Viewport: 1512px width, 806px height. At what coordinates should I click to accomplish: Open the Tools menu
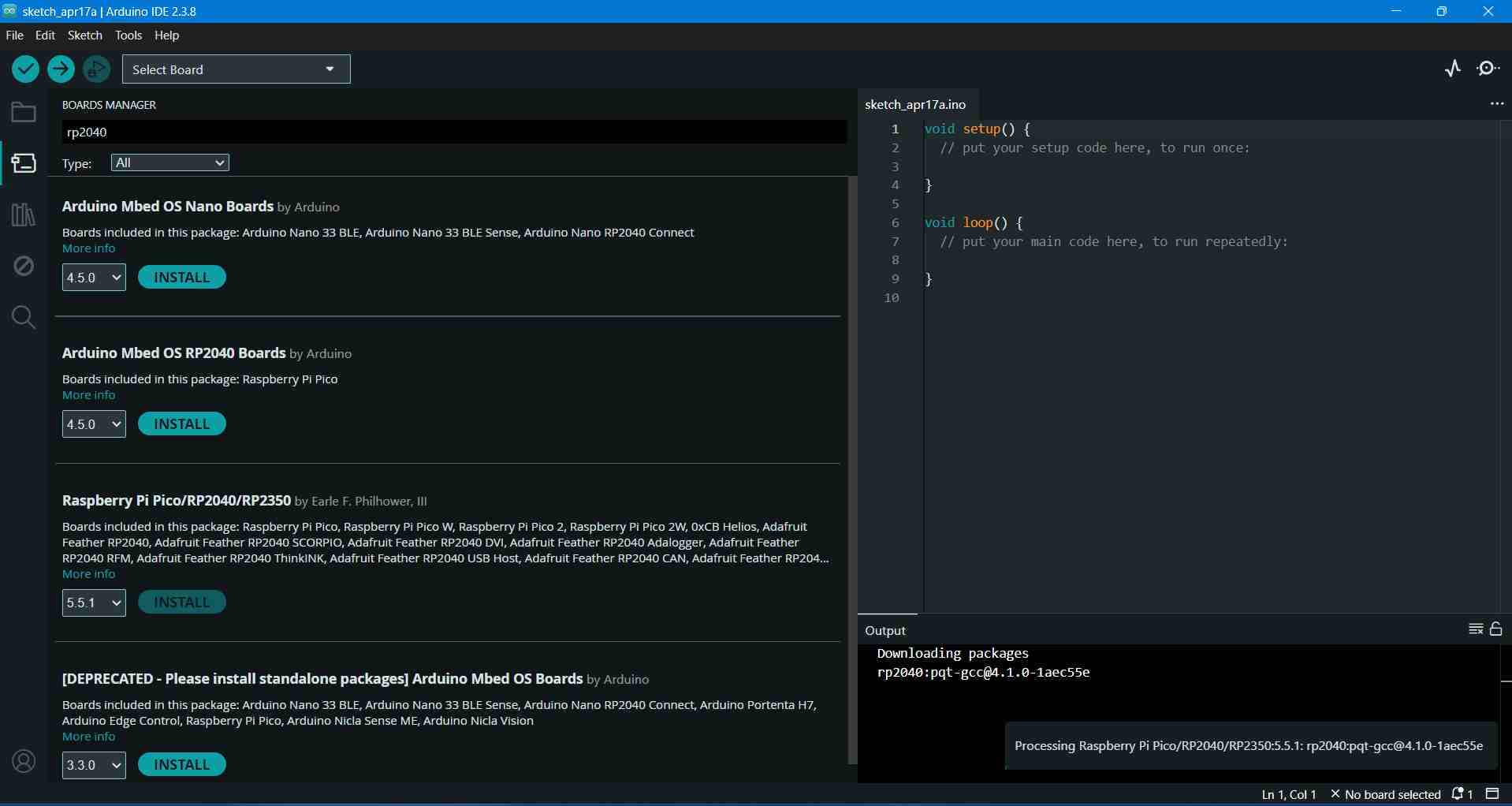[128, 35]
